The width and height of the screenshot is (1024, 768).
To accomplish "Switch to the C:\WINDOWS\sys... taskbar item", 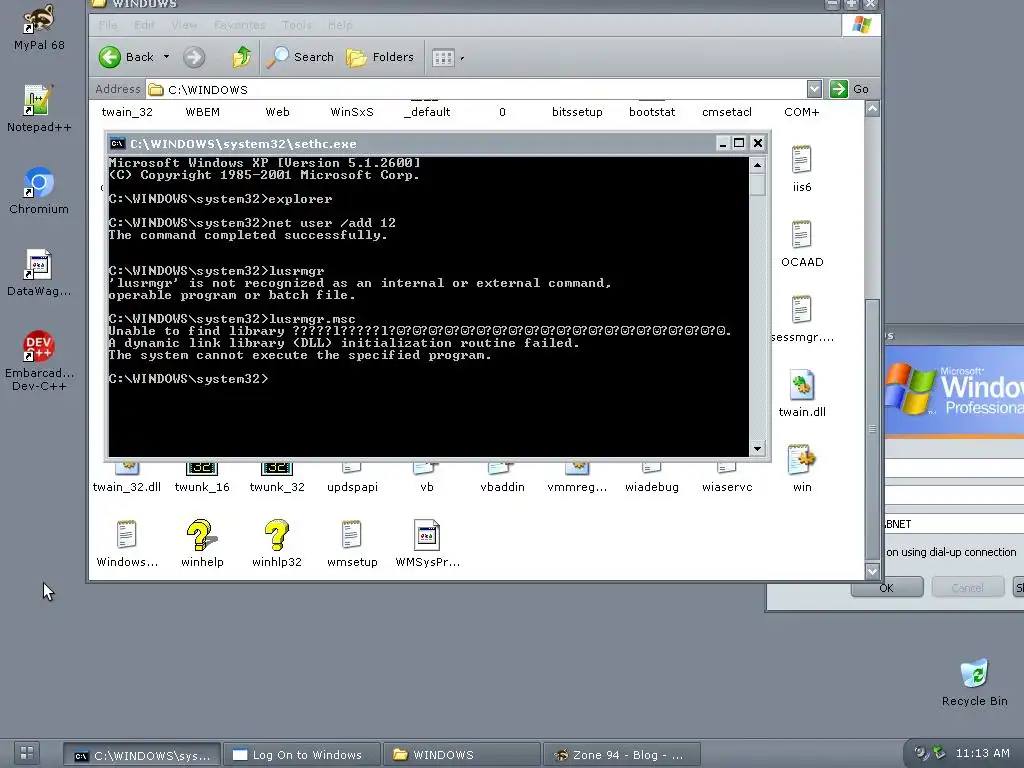I will click(x=142, y=755).
